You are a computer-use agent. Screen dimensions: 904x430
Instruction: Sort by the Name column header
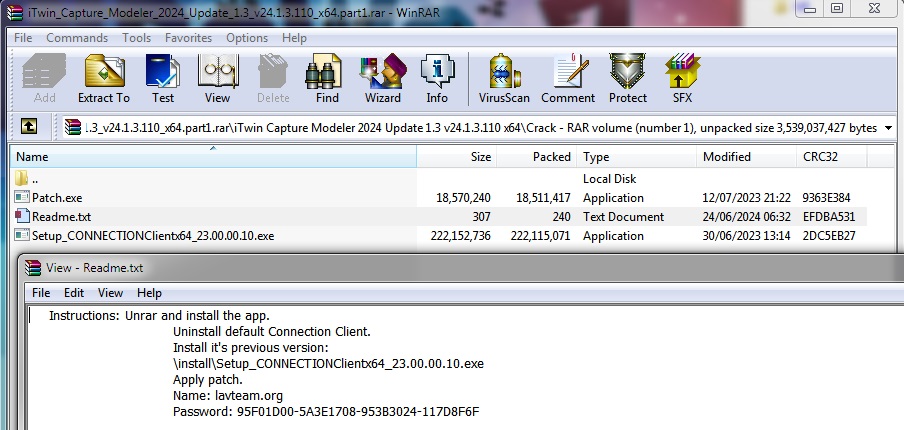pyautogui.click(x=213, y=157)
